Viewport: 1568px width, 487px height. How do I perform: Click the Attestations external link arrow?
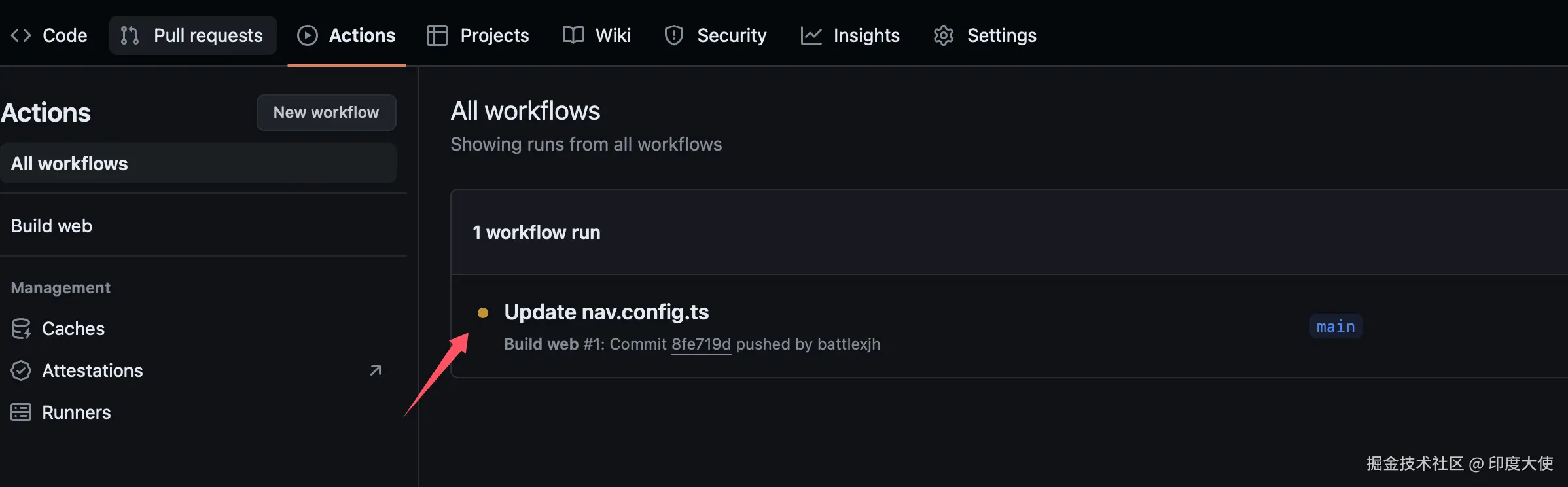pyautogui.click(x=376, y=370)
